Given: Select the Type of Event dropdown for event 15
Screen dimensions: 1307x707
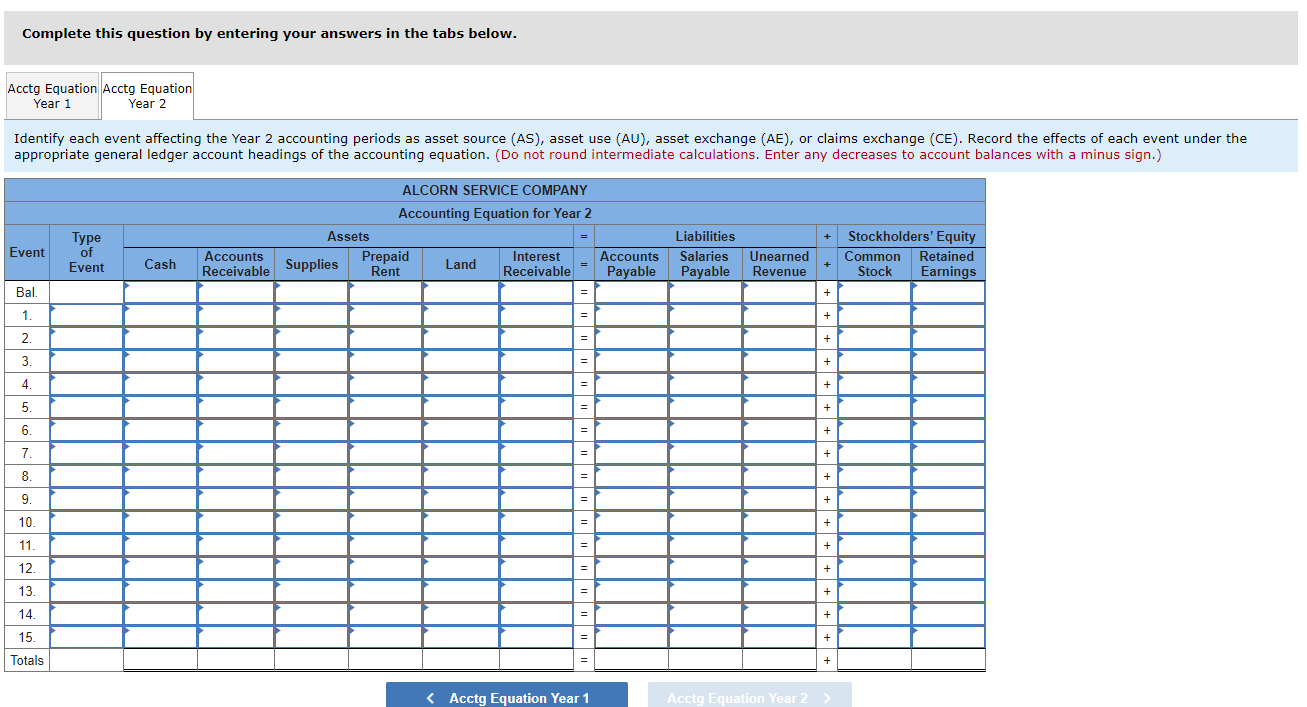Looking at the screenshot, I should tap(87, 637).
